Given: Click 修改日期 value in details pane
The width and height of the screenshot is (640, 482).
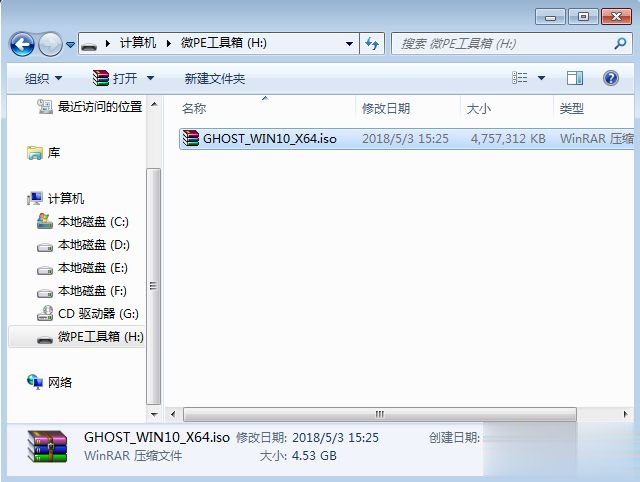Looking at the screenshot, I should click(336, 438).
